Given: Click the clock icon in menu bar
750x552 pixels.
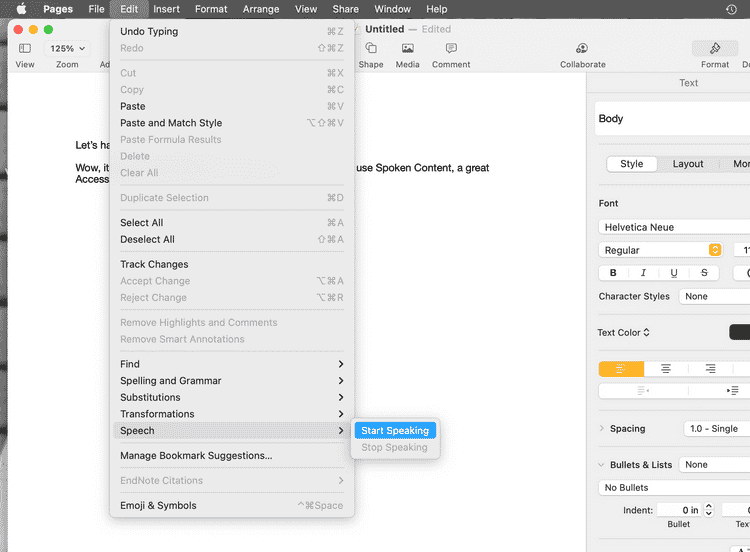Looking at the screenshot, I should pos(731,9).
